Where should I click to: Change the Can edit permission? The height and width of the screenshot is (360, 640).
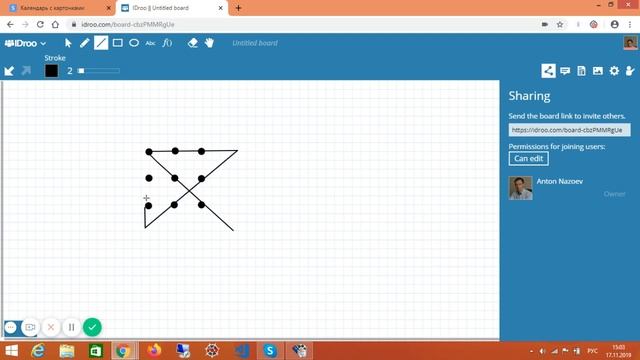(528, 158)
